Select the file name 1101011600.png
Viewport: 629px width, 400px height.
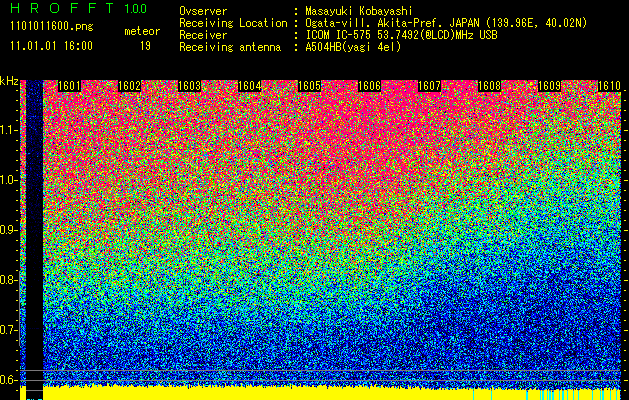52,27
